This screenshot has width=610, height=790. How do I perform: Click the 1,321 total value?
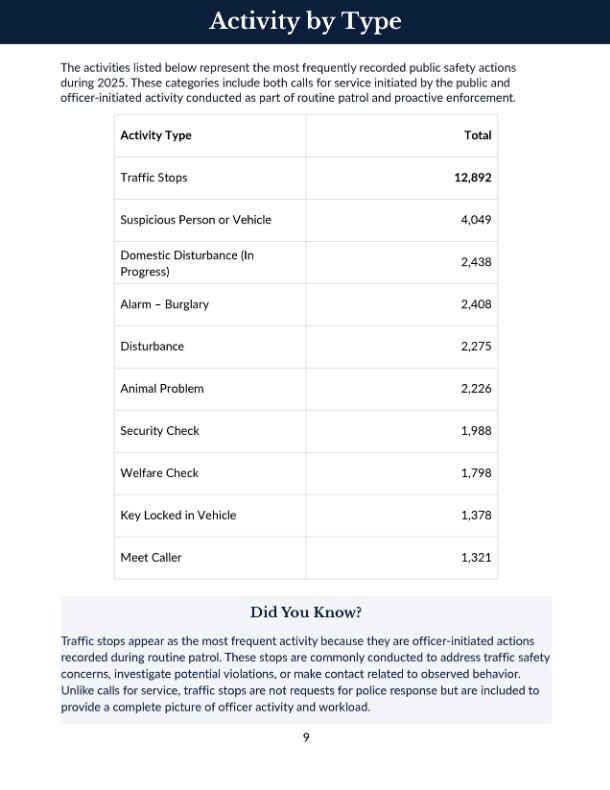pos(476,557)
